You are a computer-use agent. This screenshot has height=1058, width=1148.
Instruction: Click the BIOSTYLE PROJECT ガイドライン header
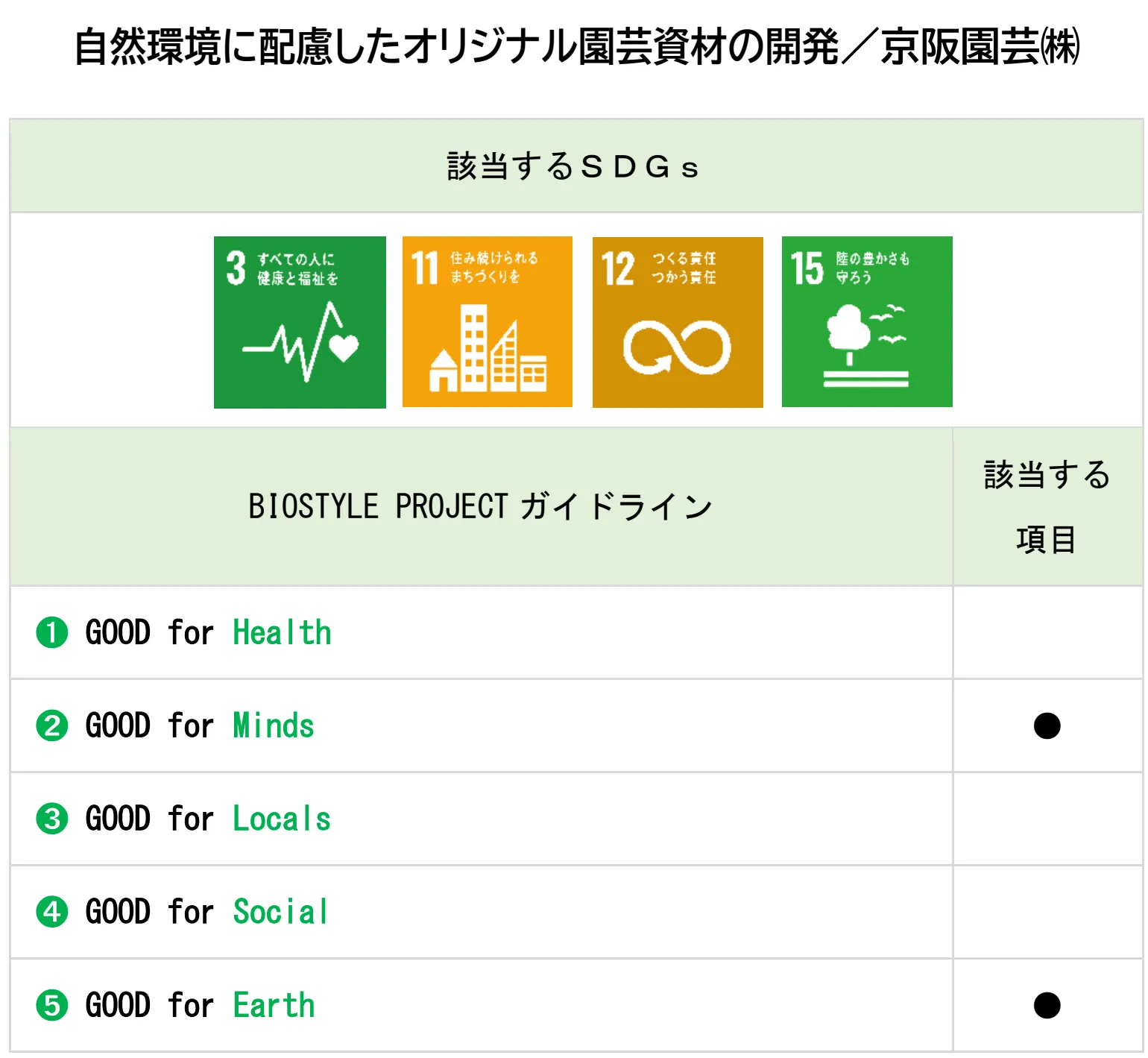point(481,507)
